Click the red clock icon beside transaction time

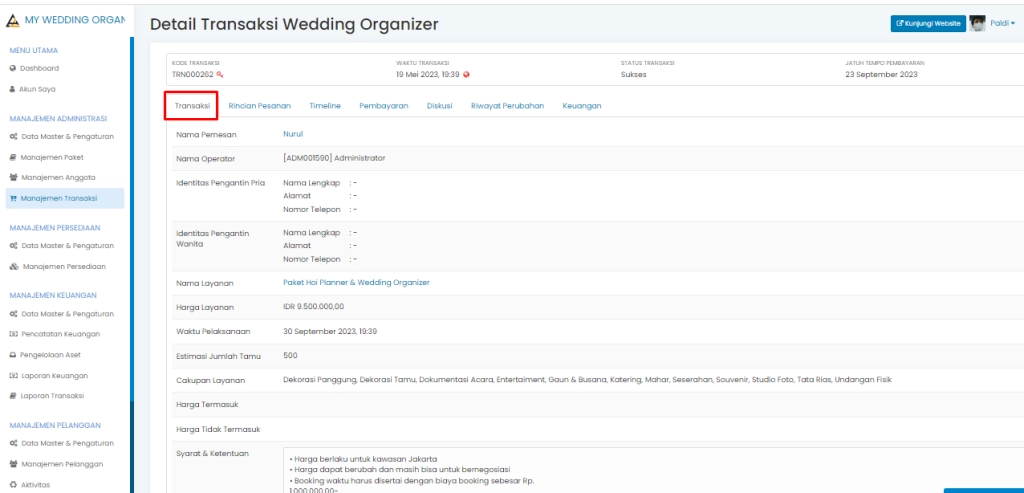pos(466,74)
